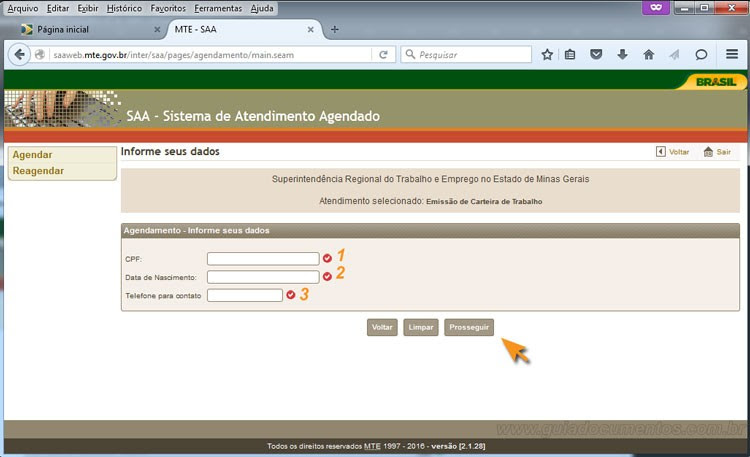Click the Voltar back icon at top right
750x457 pixels.
pos(661,152)
